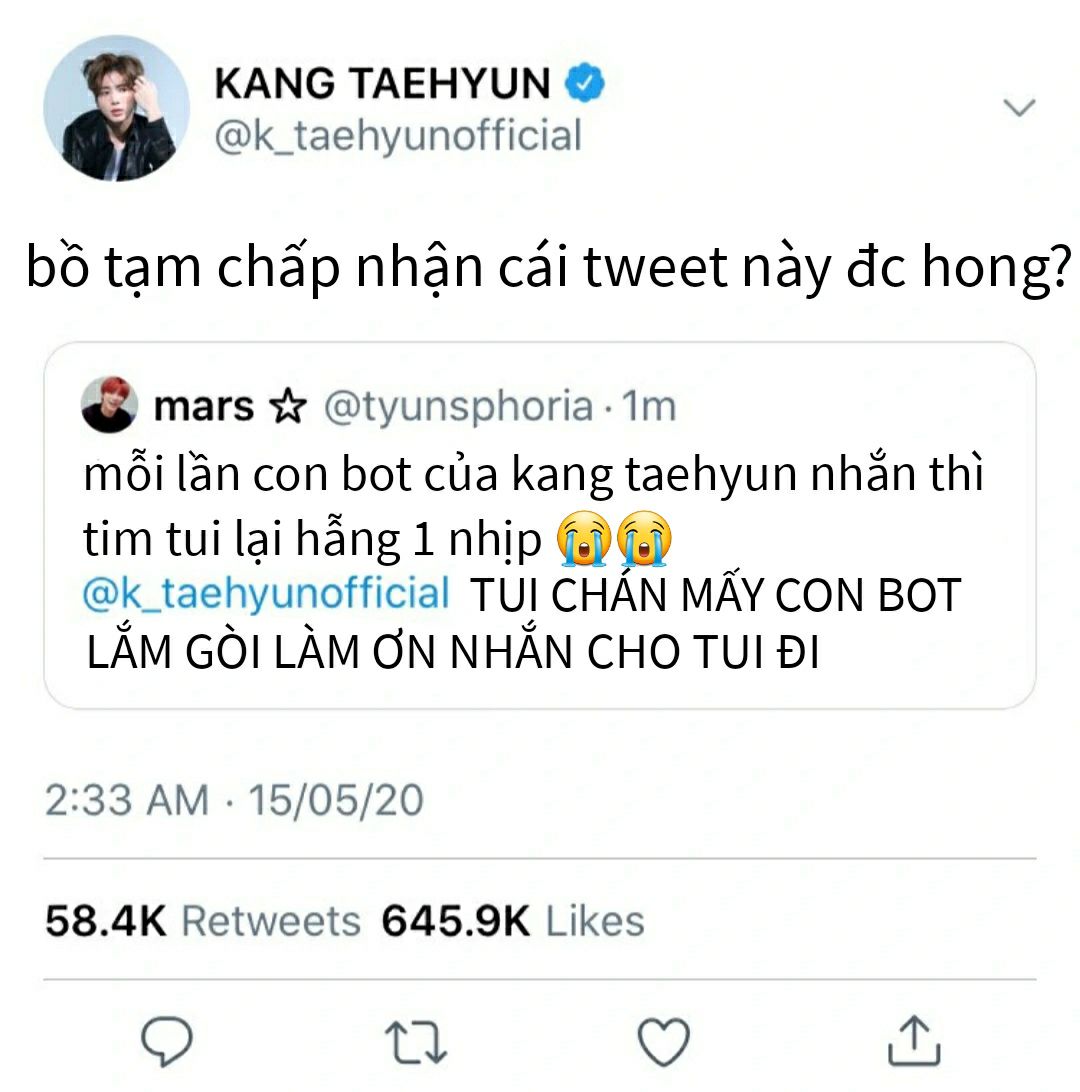The width and height of the screenshot is (1080, 1092).
Task: Click the mars display name
Action: pyautogui.click(x=203, y=407)
